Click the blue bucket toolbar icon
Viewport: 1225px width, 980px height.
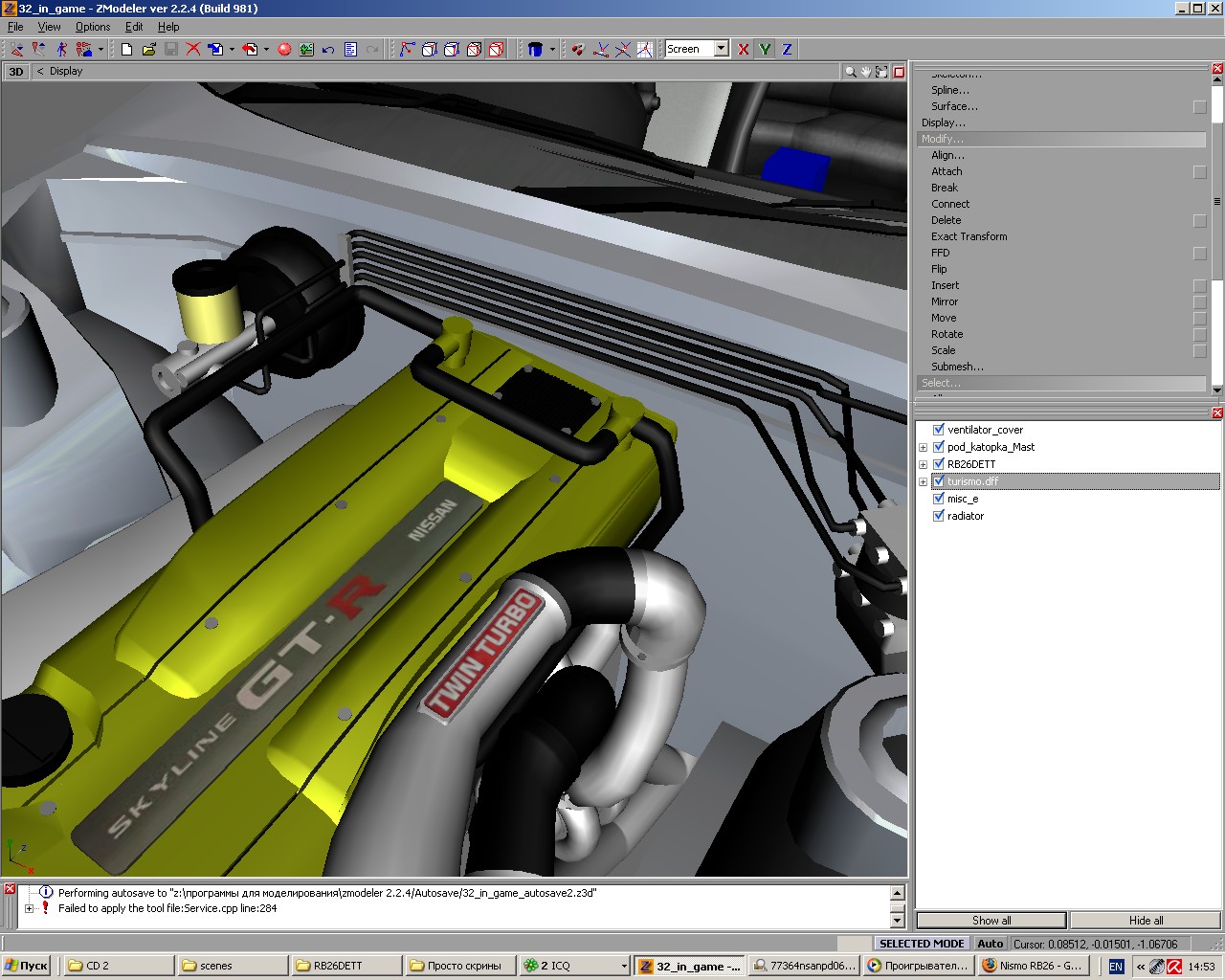click(536, 49)
